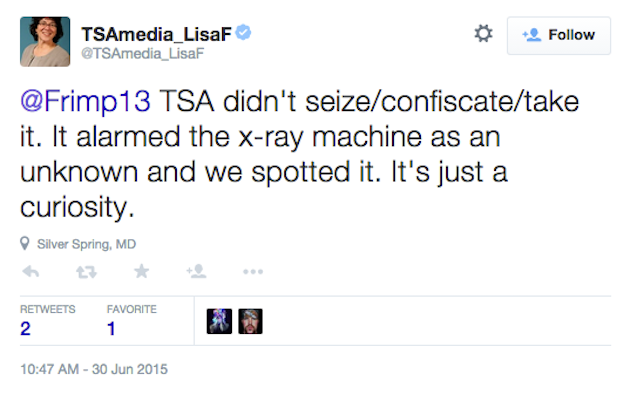Image resolution: width=630 pixels, height=394 pixels.
Task: Open the three-dots more options menu
Action: [x=253, y=272]
